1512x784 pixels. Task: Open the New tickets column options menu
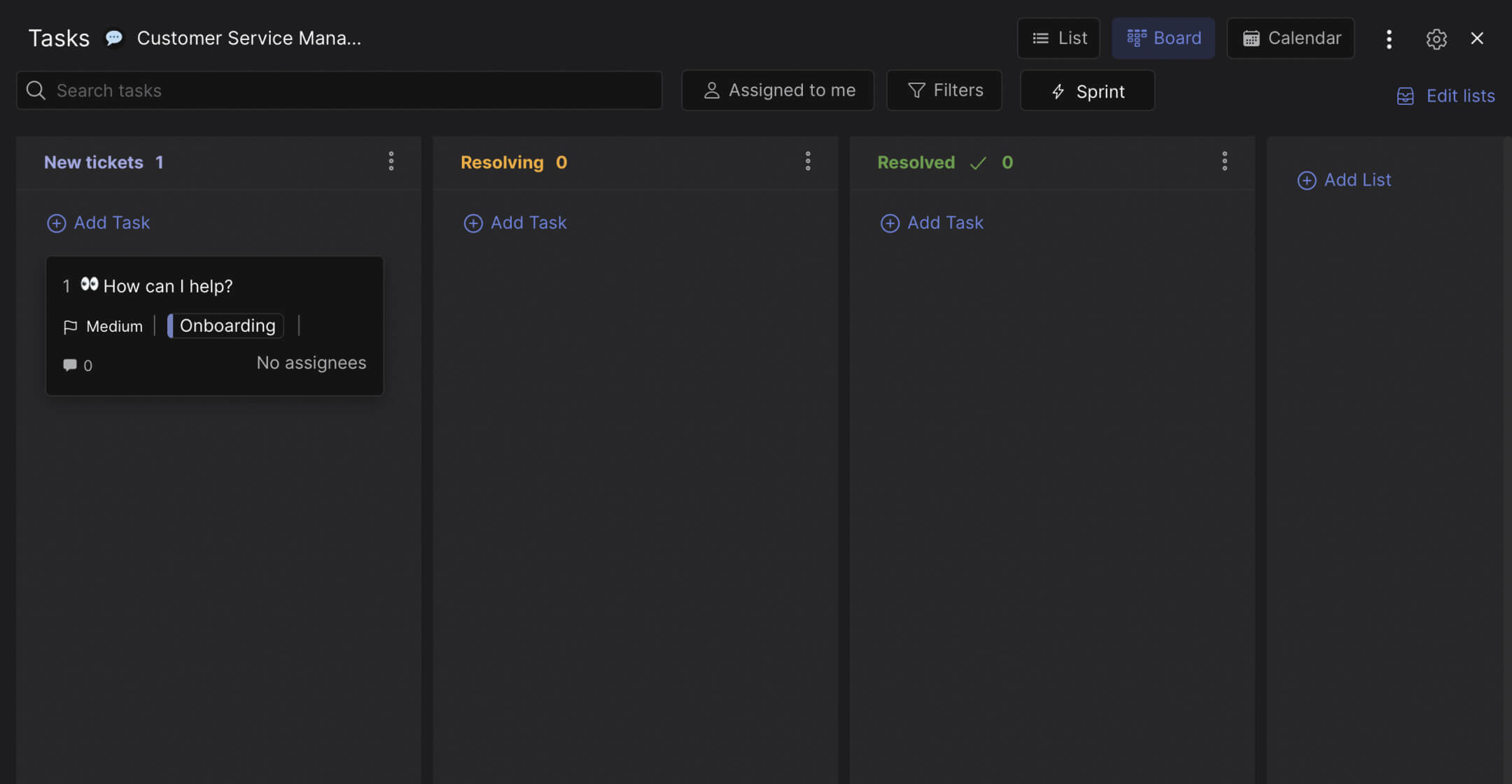(x=391, y=161)
